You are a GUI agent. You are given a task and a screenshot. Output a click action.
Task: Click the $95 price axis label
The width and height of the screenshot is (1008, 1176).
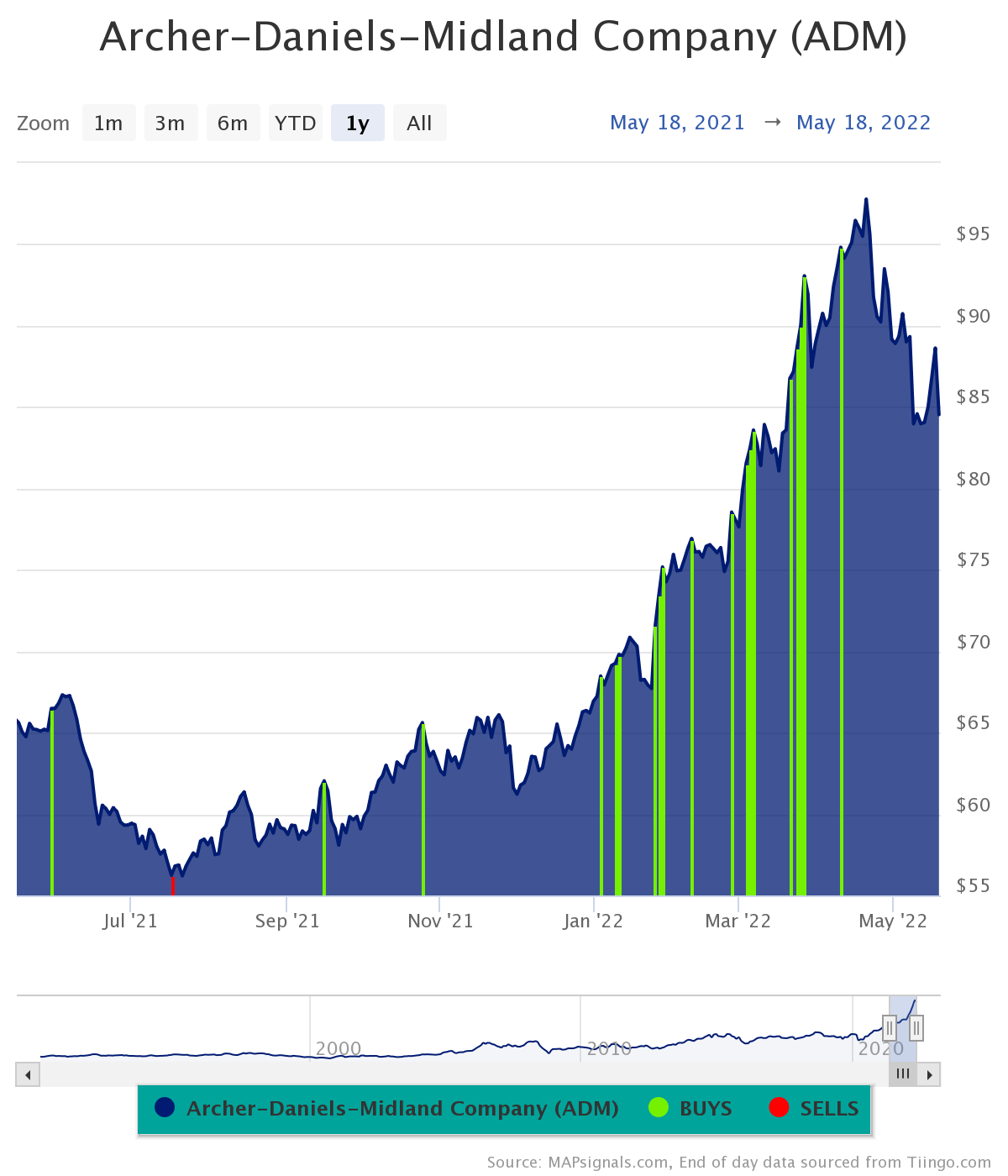974,234
